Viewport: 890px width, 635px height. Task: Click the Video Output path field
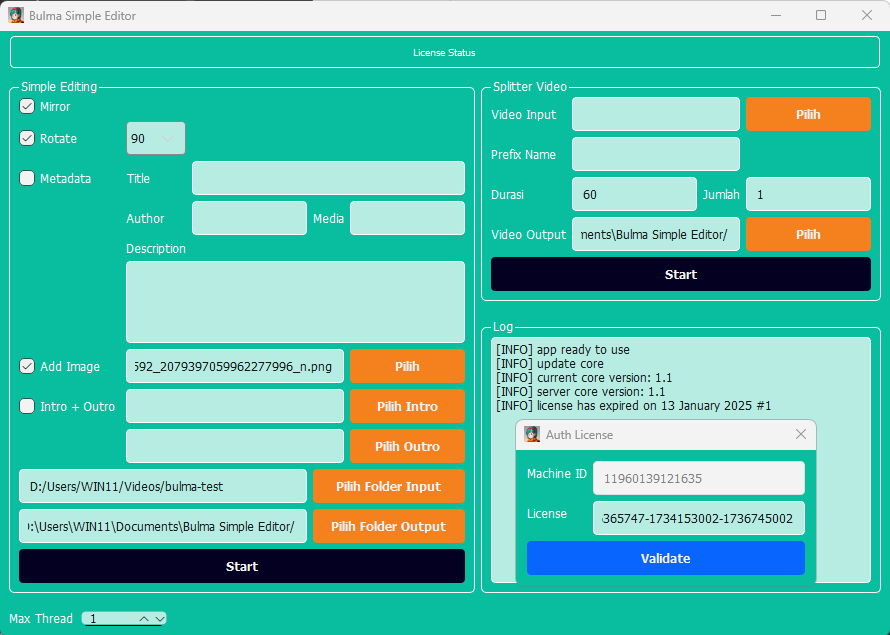pos(656,234)
